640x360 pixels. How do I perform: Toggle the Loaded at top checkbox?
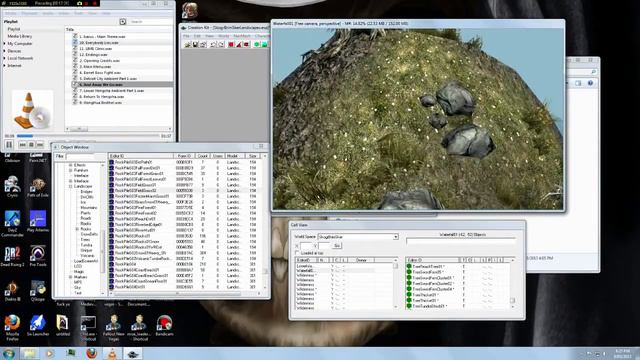point(297,253)
